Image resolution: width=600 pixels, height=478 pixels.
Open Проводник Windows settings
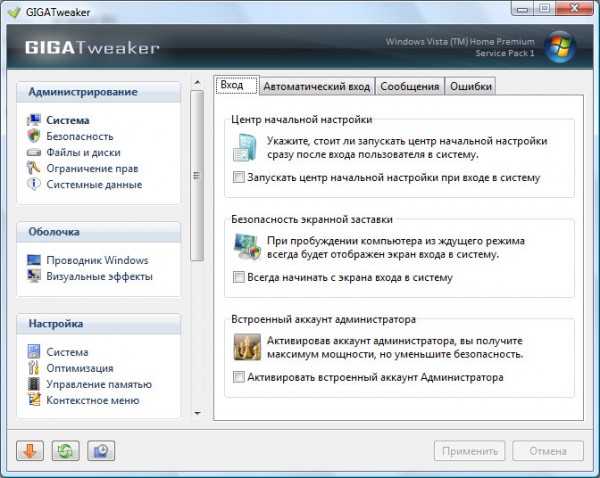coord(97,260)
